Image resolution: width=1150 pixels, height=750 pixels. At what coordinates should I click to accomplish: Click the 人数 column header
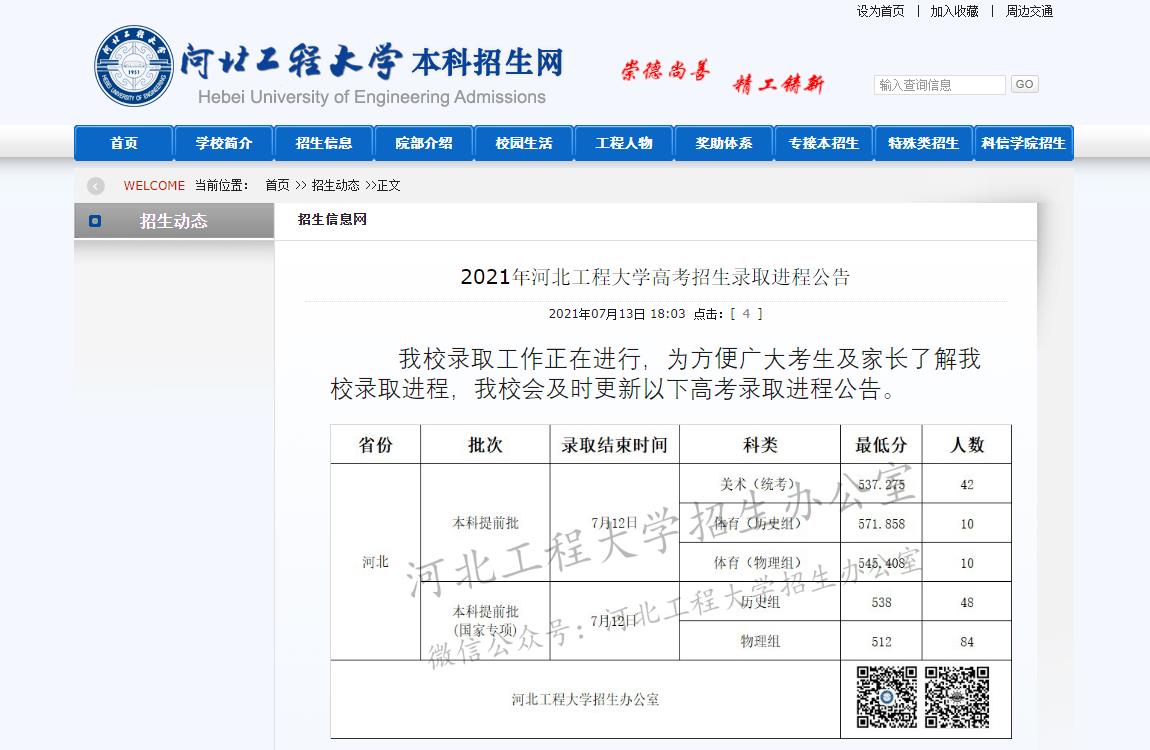pyautogui.click(x=967, y=444)
